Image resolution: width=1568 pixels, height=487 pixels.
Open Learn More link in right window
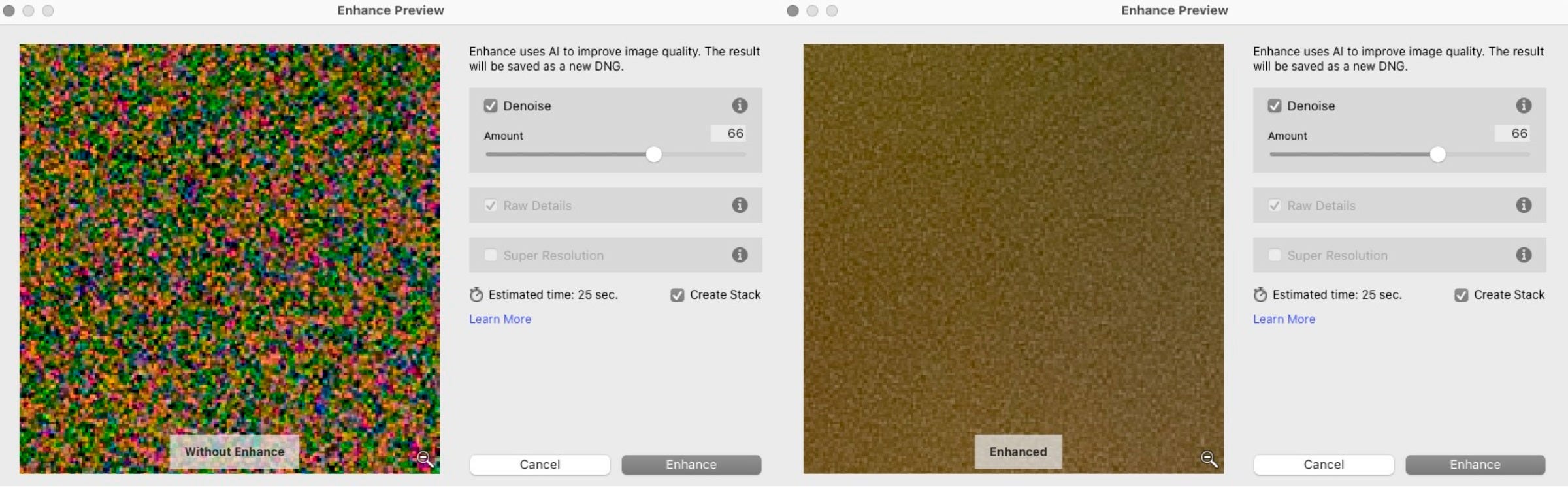click(x=1284, y=319)
